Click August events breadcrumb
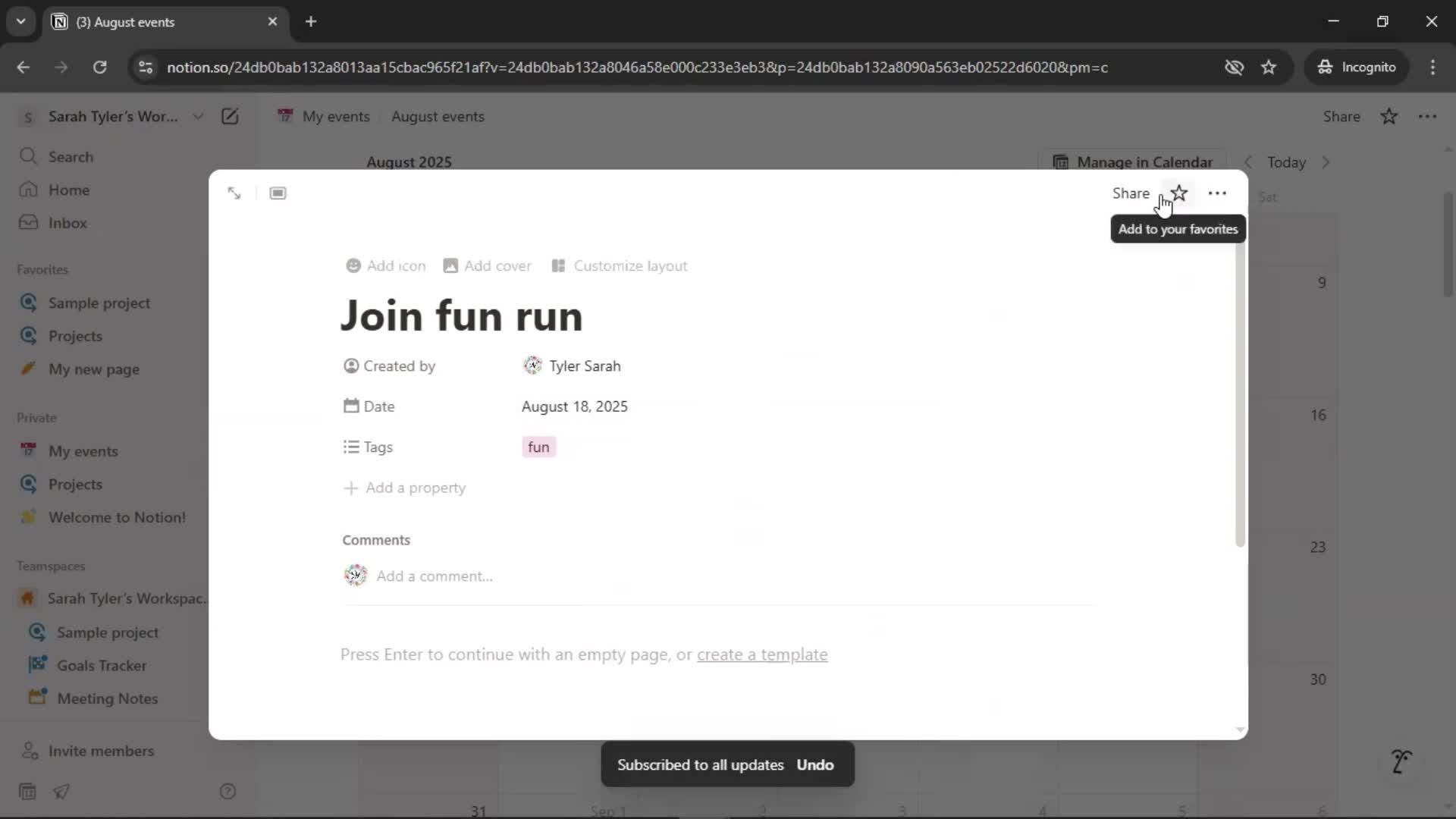Screen dimensions: 1456x819 (x=438, y=117)
